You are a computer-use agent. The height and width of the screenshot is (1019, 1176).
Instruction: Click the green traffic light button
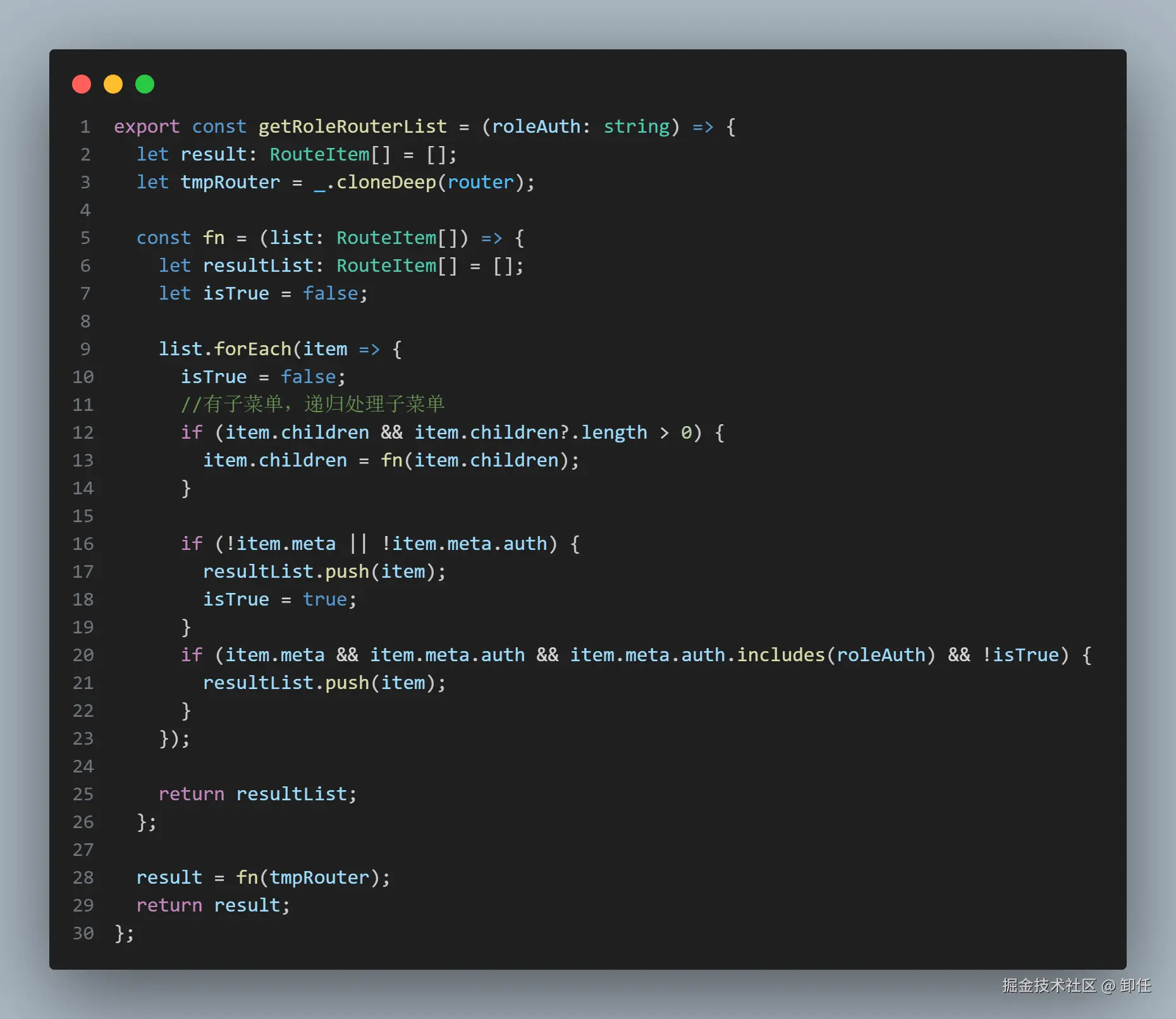[x=144, y=83]
